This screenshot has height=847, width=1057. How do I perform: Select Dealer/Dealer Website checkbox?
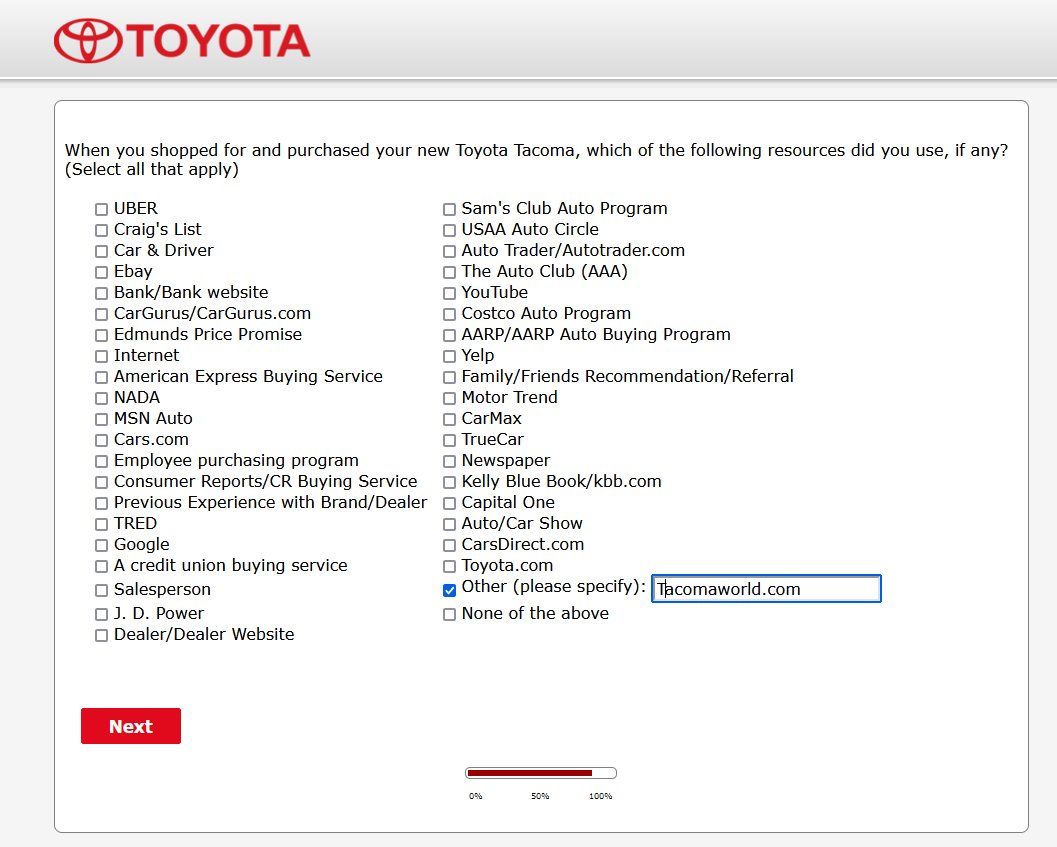pos(101,635)
